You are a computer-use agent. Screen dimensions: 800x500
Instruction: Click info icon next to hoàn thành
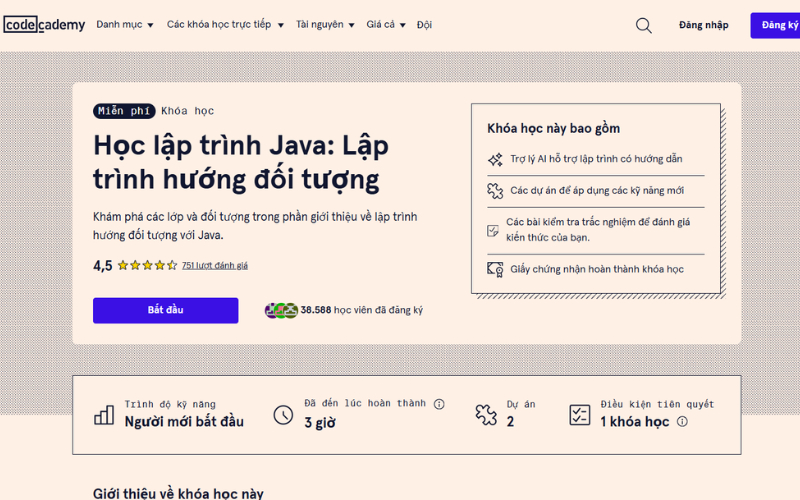pos(439,404)
